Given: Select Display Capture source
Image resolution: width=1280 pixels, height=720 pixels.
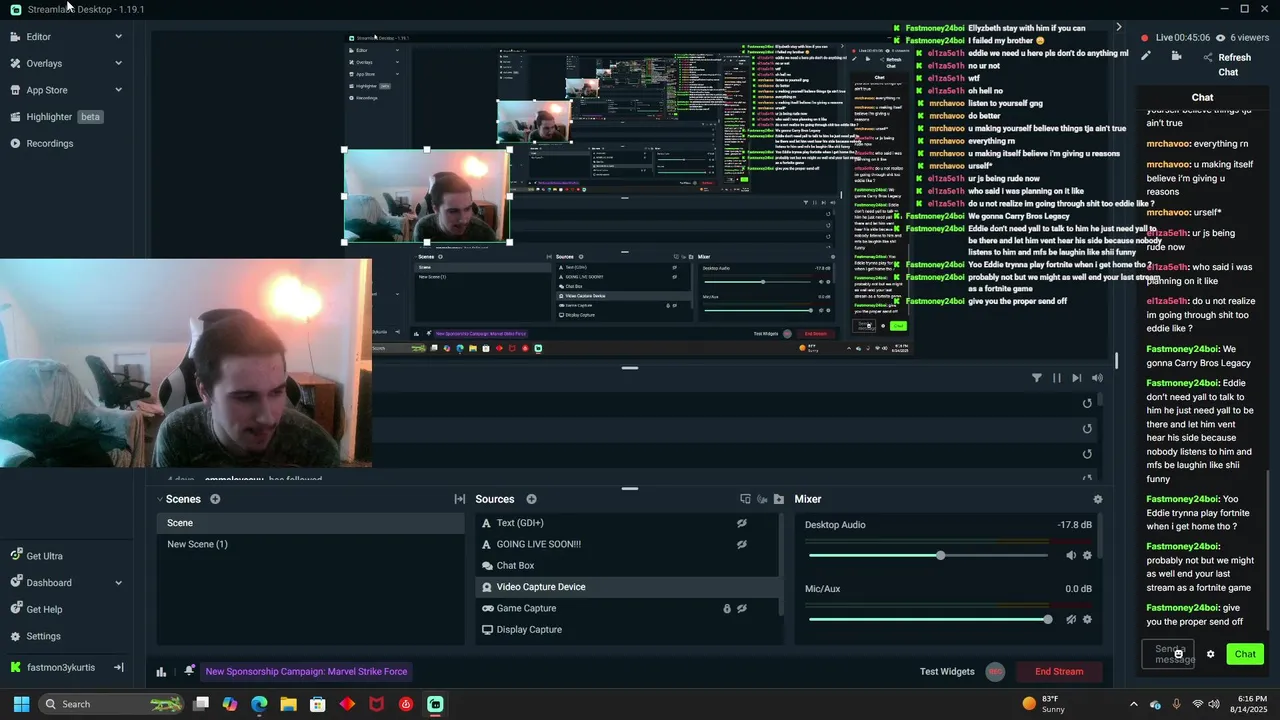Looking at the screenshot, I should pyautogui.click(x=627, y=630).
